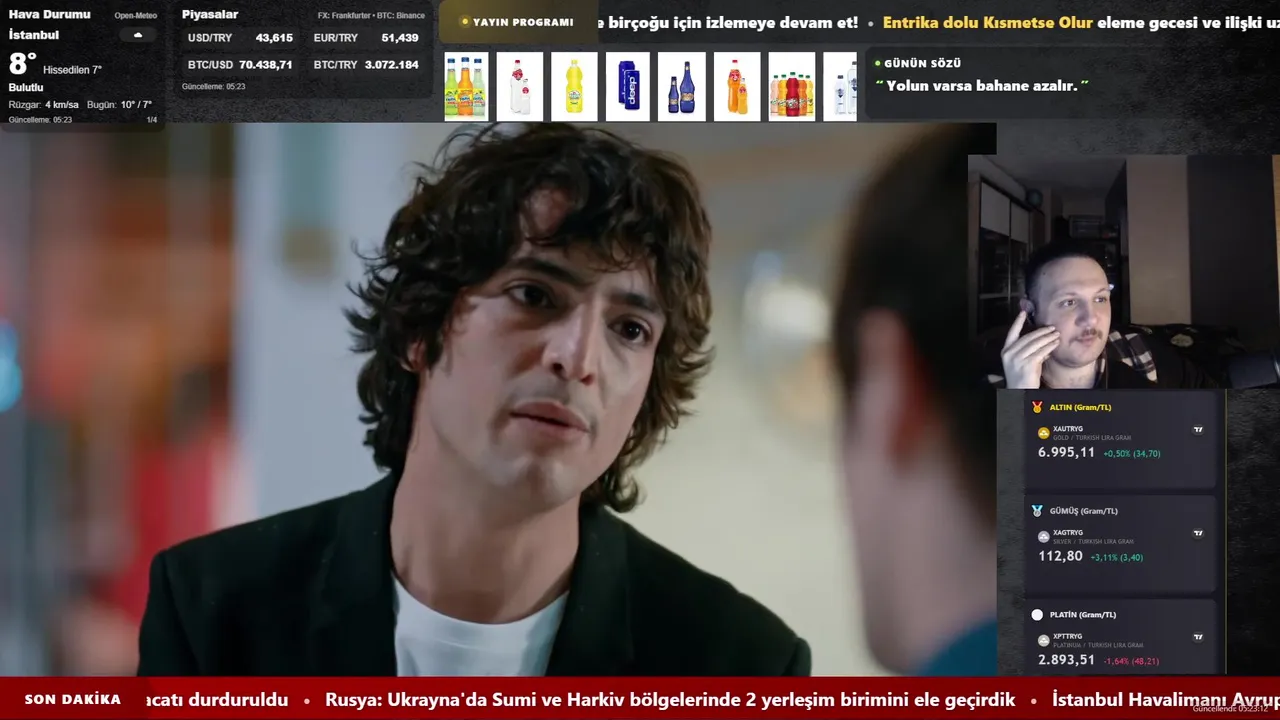Click the İstanbul city name
1280x720 pixels.
34,35
